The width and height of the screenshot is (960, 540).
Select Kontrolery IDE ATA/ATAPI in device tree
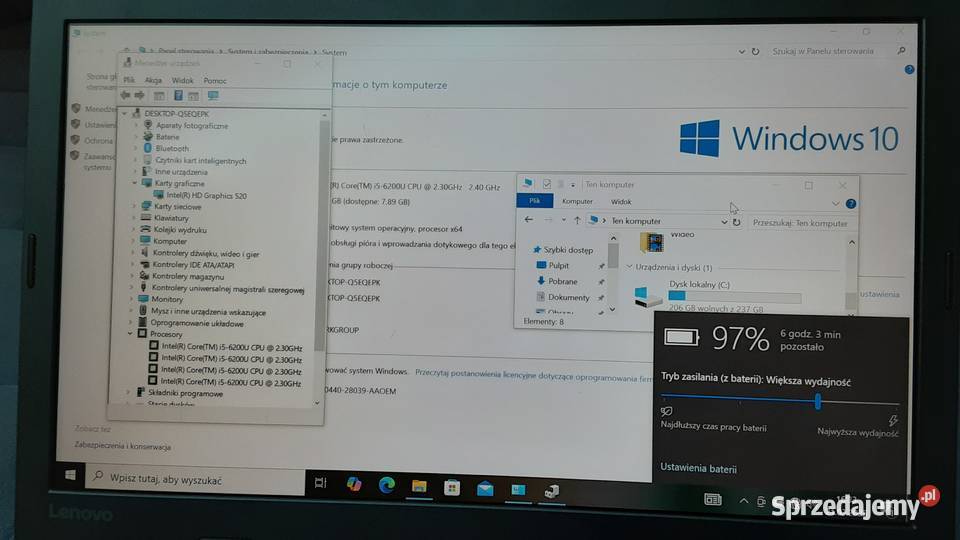coord(193,265)
